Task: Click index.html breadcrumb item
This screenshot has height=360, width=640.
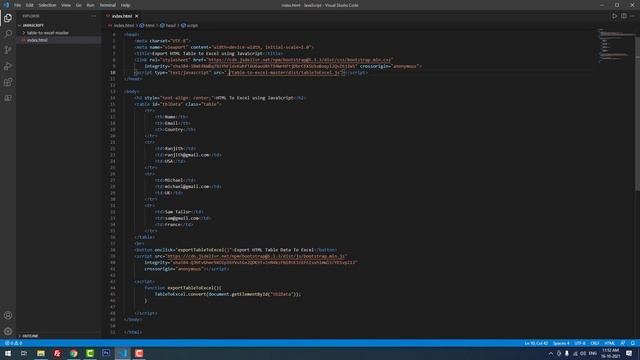Action: point(124,25)
